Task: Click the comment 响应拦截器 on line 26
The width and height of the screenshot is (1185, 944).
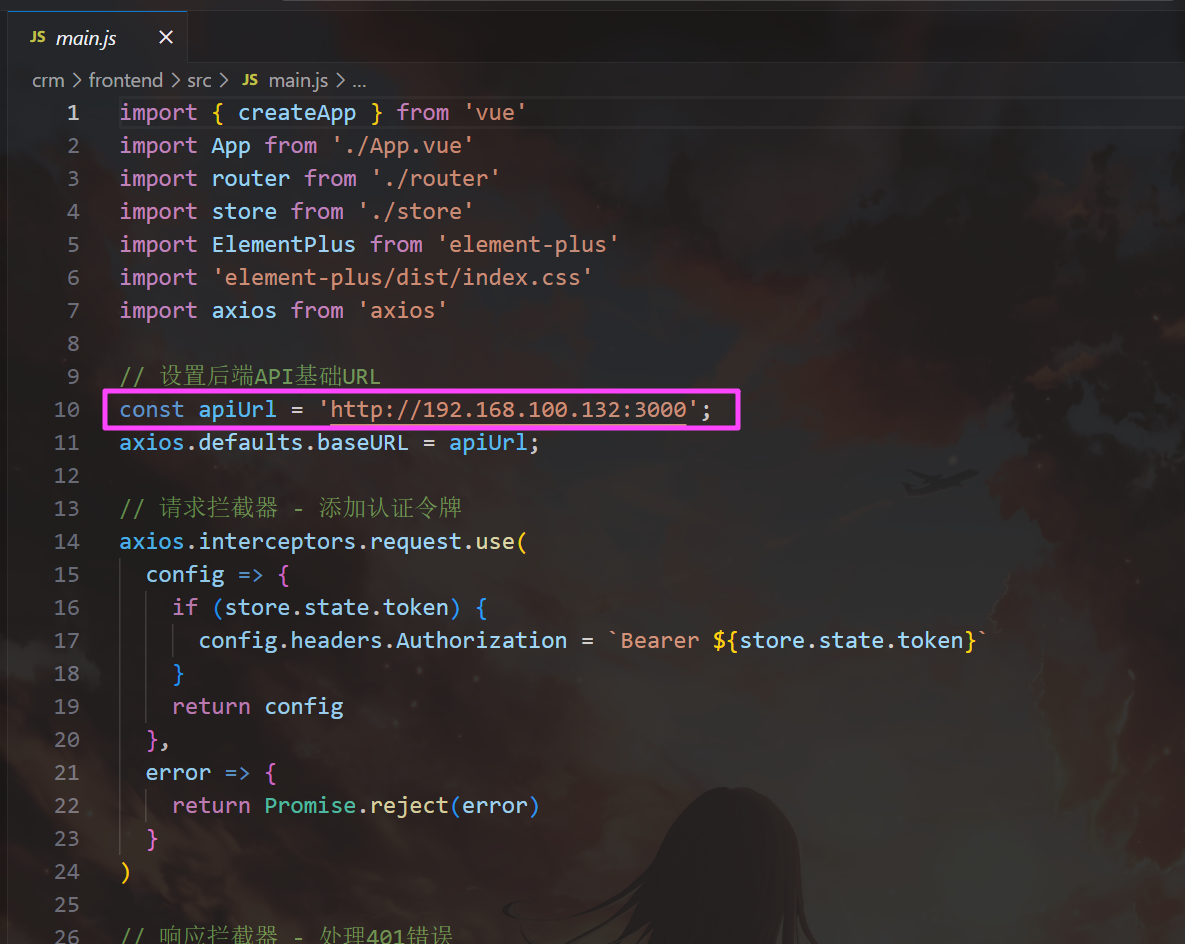Action: (286, 934)
